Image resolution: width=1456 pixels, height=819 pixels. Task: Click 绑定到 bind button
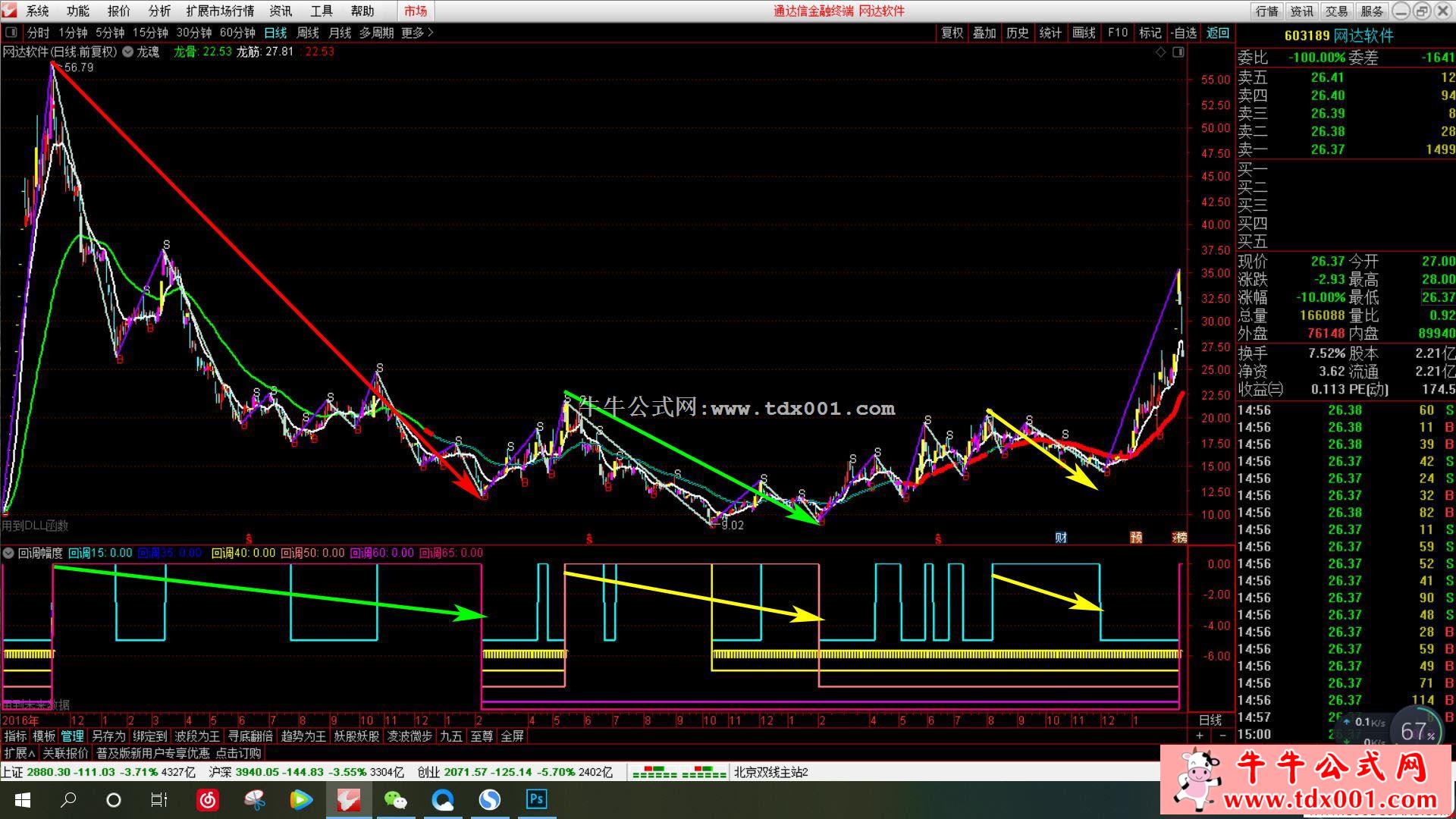[x=149, y=736]
